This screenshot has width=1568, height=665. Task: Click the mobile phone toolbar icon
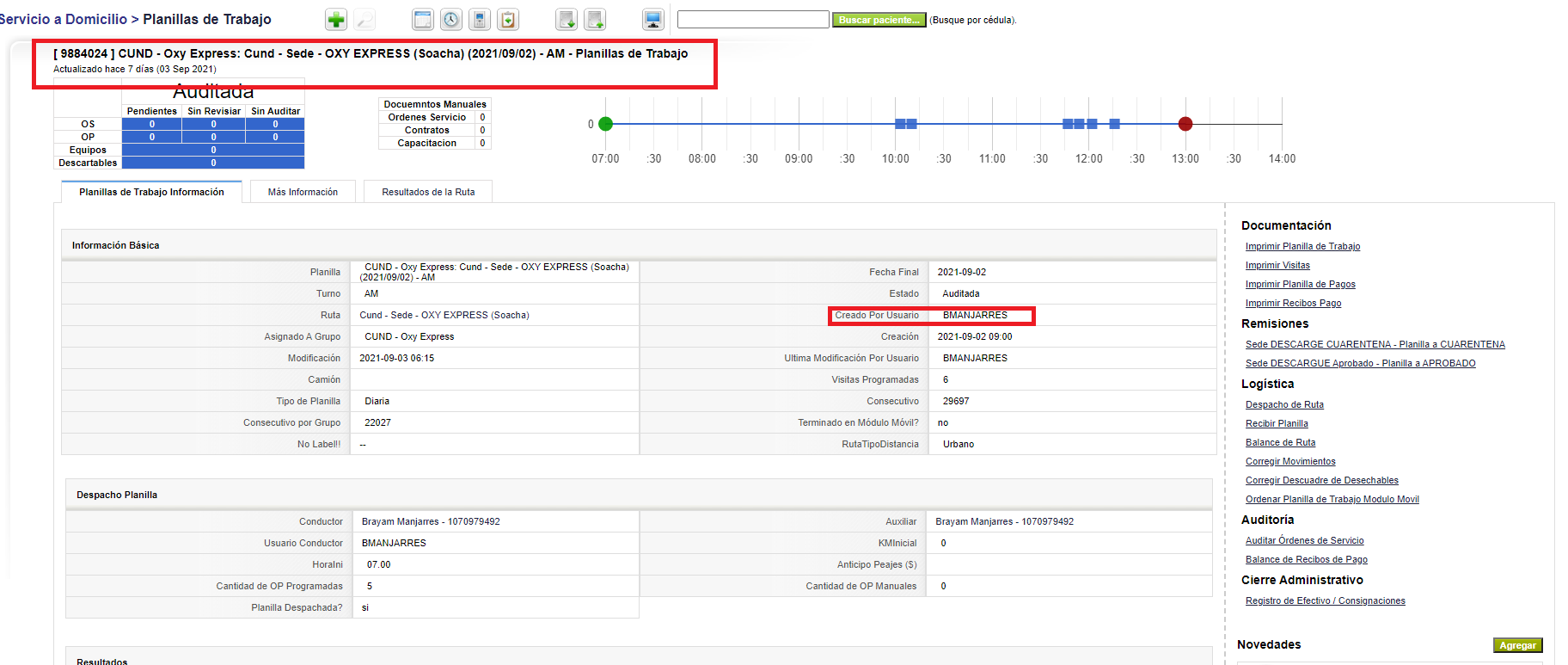480,20
